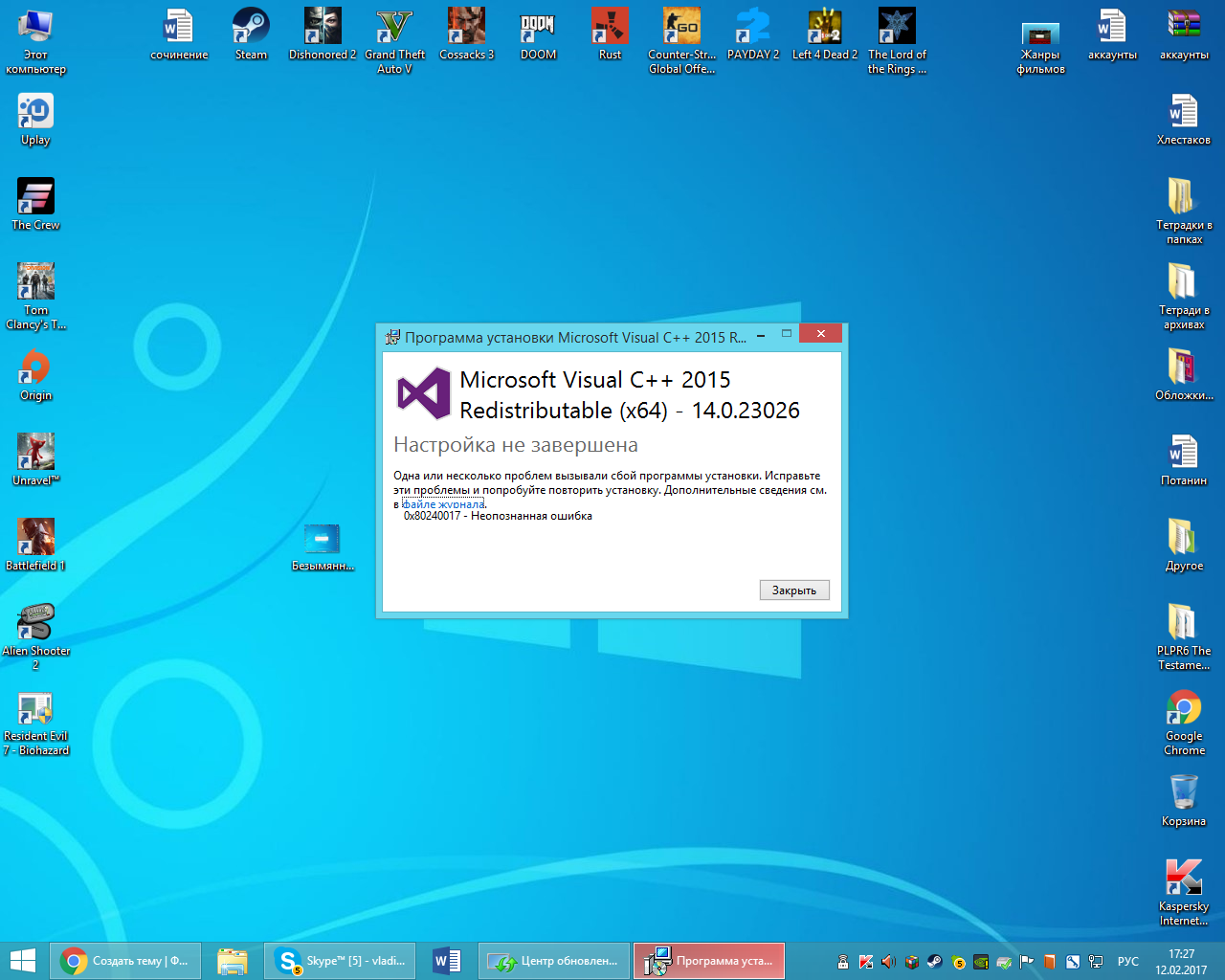Select the аккаунты Word document icon
Screen dimensions: 1225x980
coord(1112,34)
